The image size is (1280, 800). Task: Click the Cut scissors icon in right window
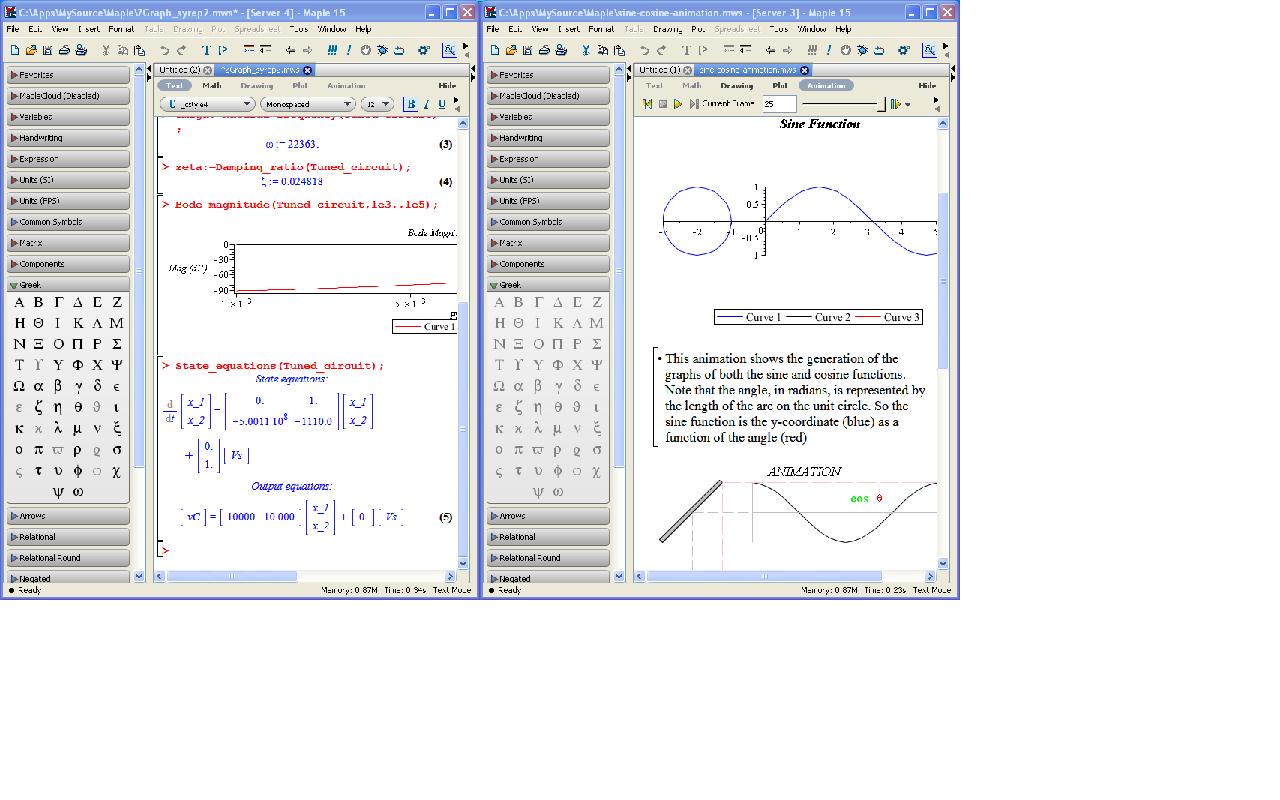(x=586, y=50)
